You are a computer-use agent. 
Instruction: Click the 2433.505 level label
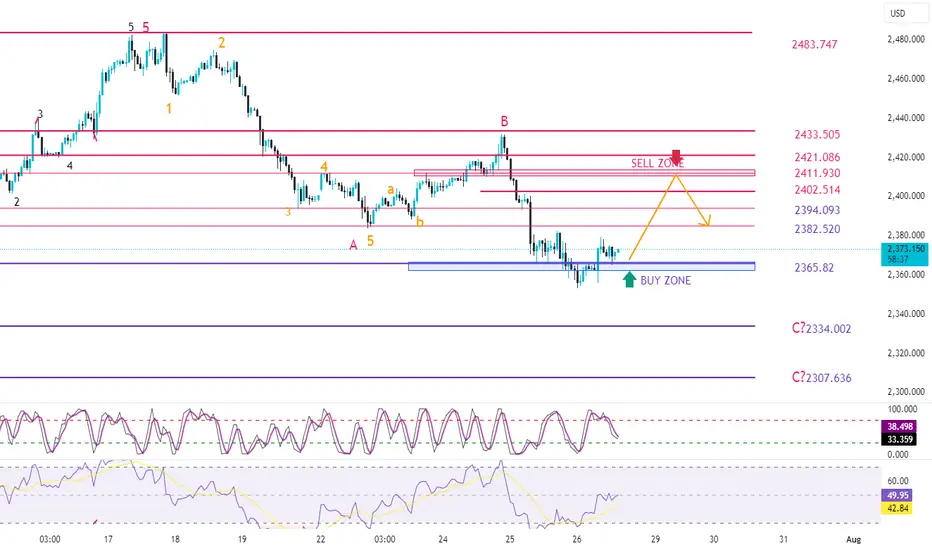tap(817, 135)
